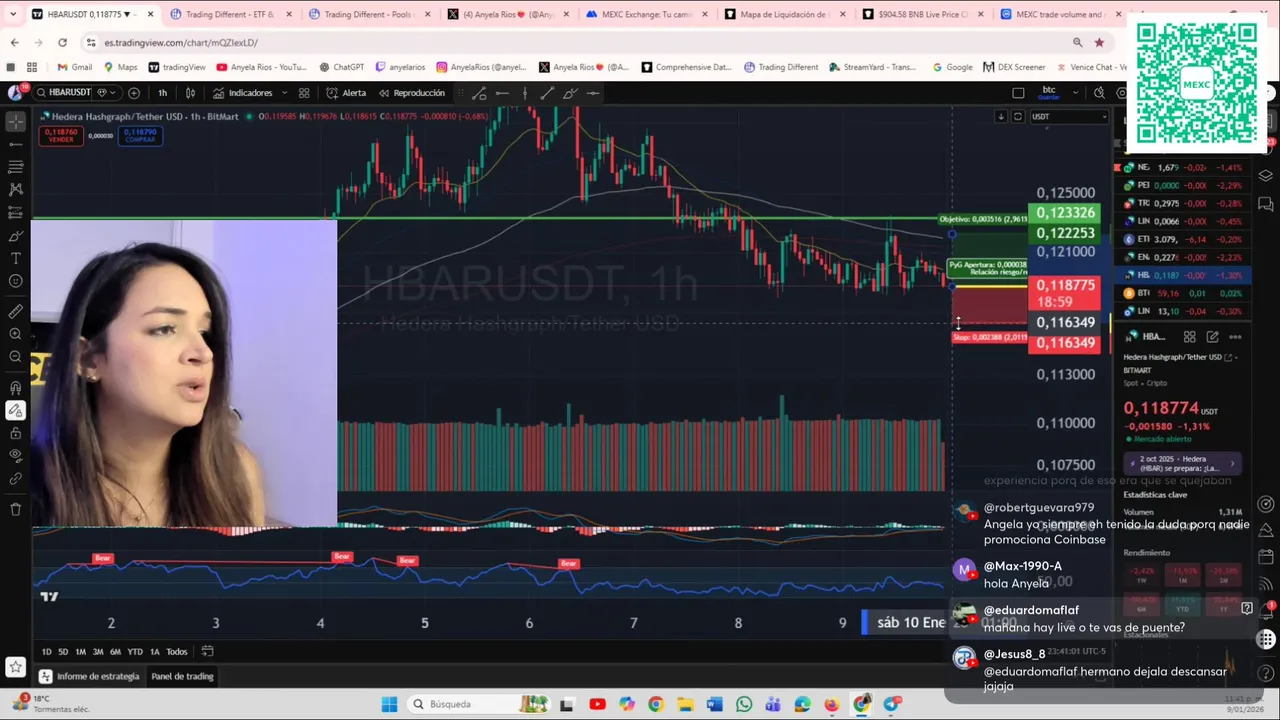The height and width of the screenshot is (720, 1280).
Task: Select the text tool in left sidebar
Action: (x=15, y=258)
